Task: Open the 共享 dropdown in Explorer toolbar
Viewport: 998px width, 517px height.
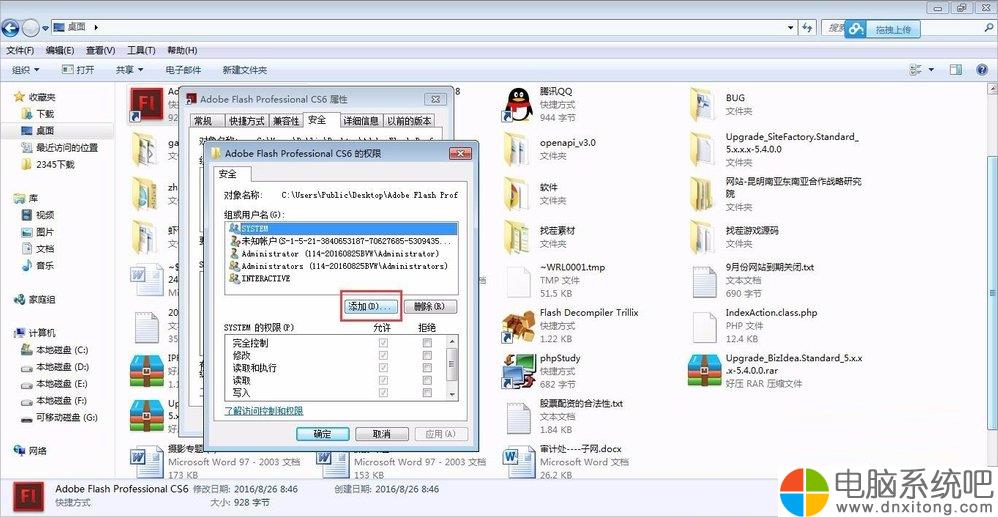Action: tap(129, 70)
